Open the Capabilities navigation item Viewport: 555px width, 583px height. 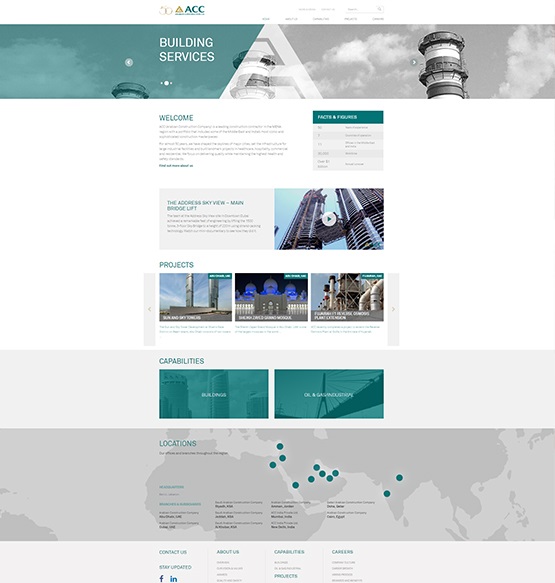pyautogui.click(x=321, y=19)
